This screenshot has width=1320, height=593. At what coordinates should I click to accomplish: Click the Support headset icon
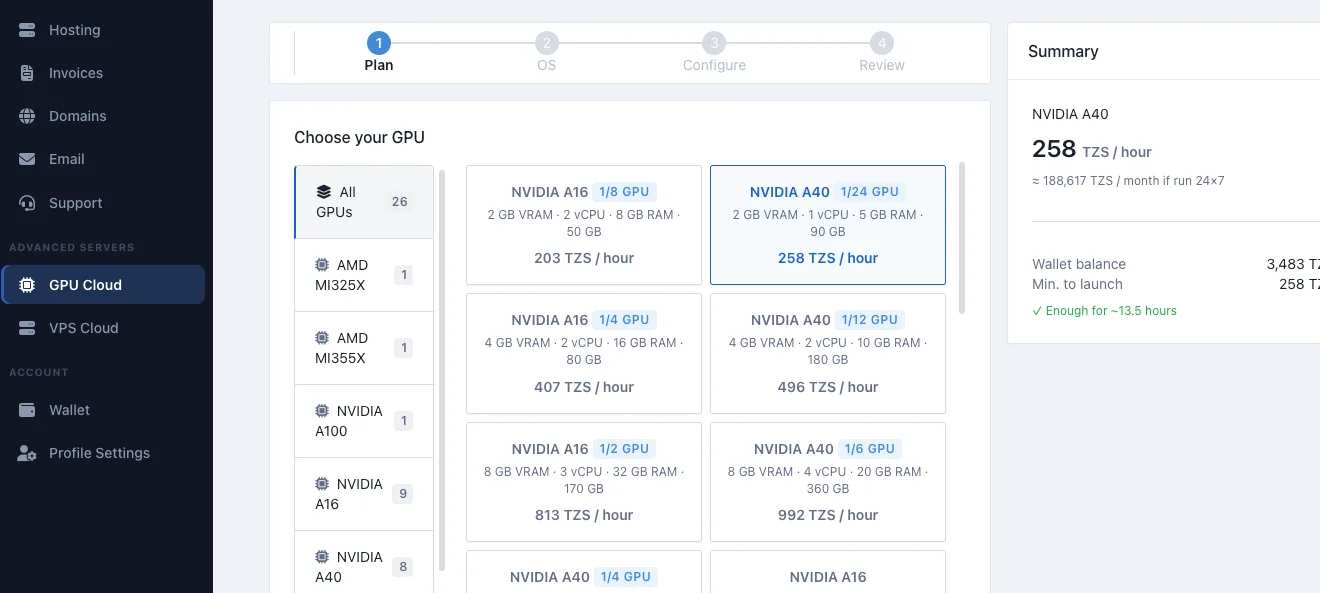[27, 203]
